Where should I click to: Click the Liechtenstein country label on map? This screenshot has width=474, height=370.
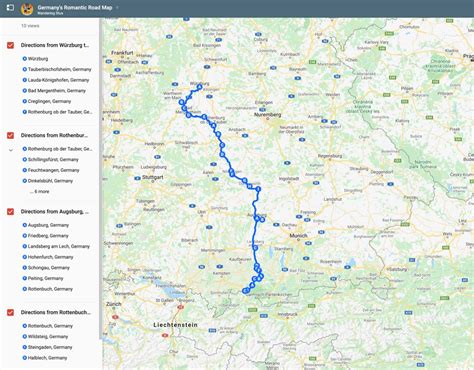pyautogui.click(x=175, y=325)
